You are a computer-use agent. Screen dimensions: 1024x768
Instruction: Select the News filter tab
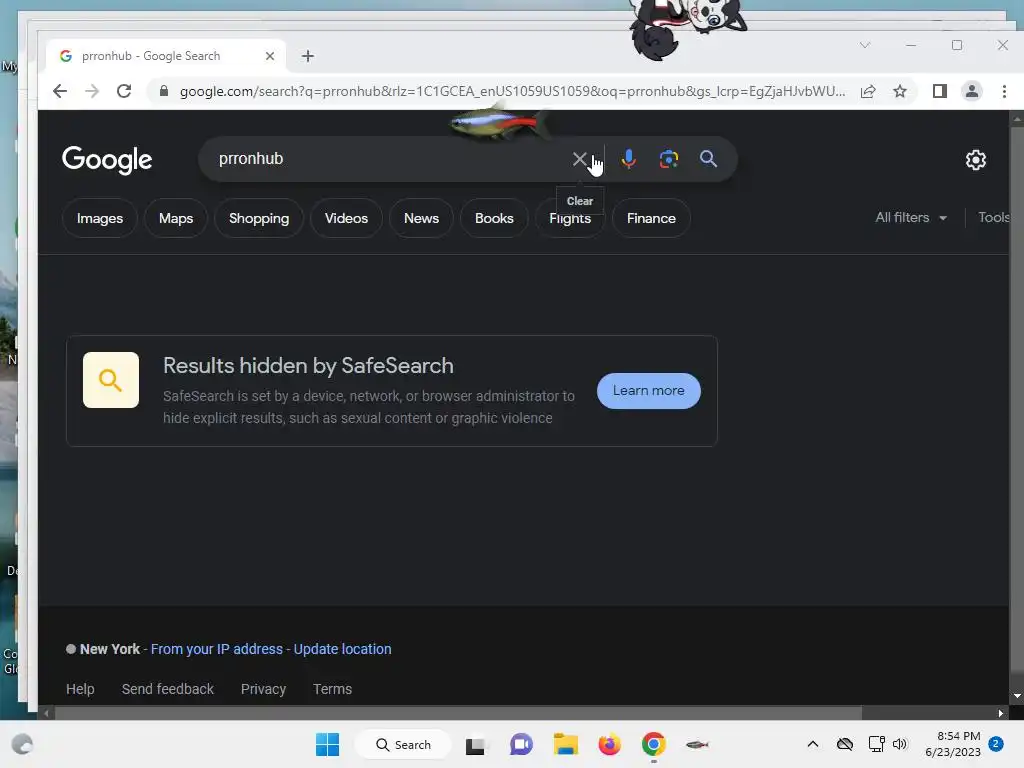pos(421,218)
